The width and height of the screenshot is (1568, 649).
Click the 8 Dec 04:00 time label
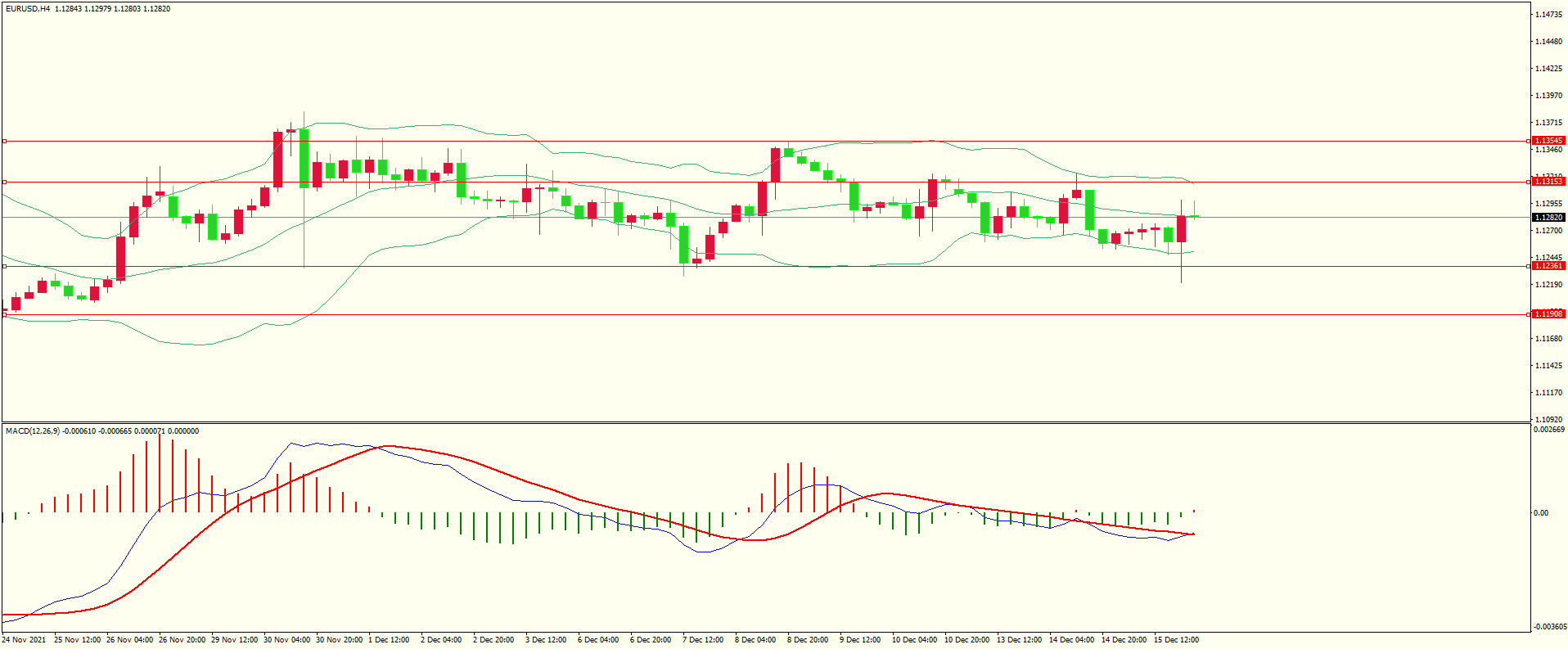tap(755, 640)
